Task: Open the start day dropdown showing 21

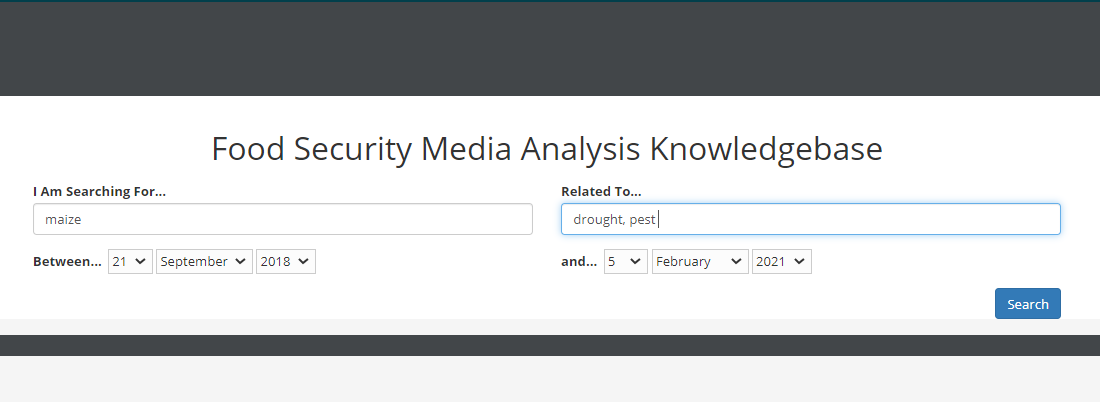Action: [130, 261]
